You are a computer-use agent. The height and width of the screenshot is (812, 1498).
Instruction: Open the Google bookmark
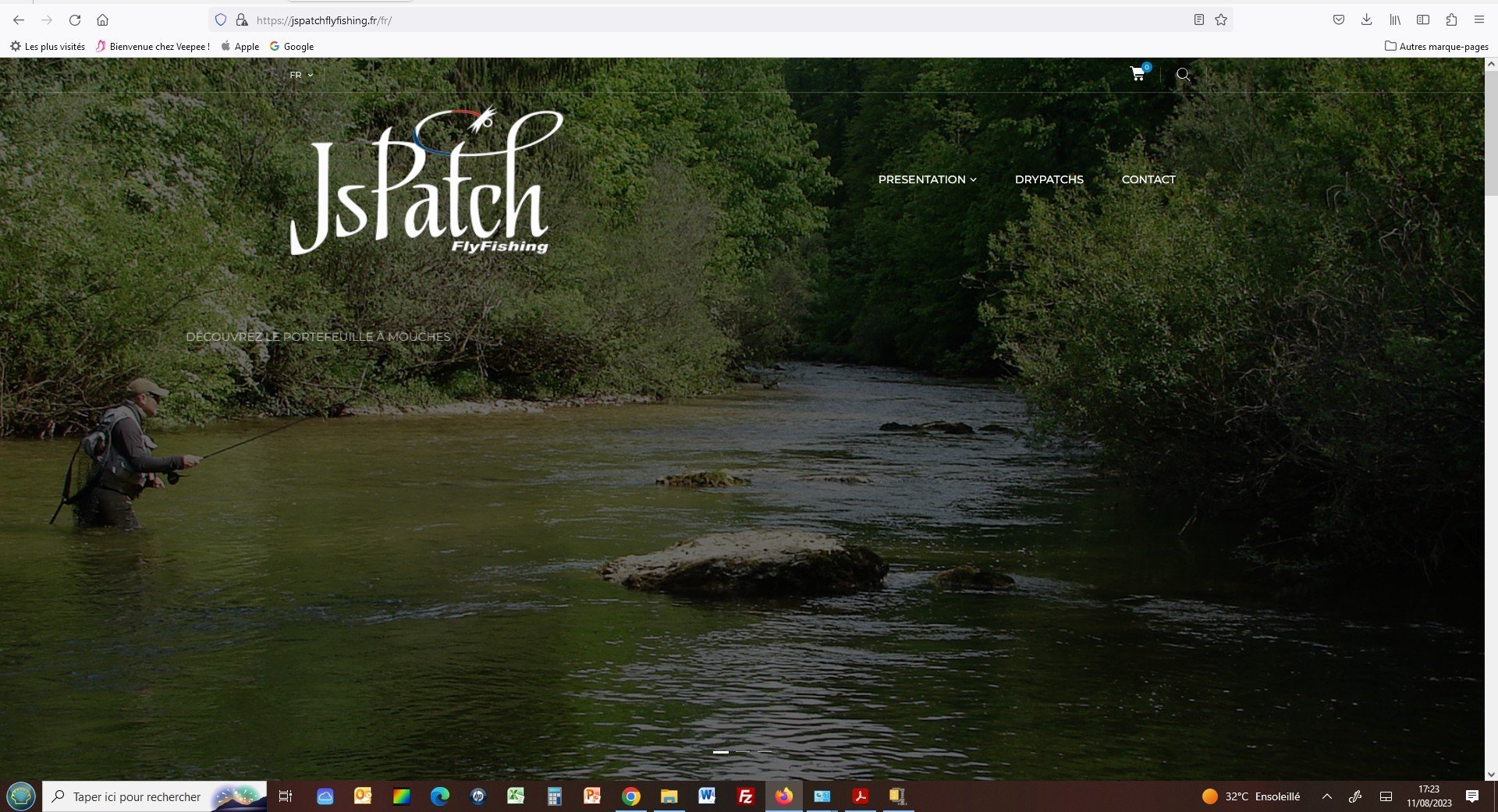[292, 47]
